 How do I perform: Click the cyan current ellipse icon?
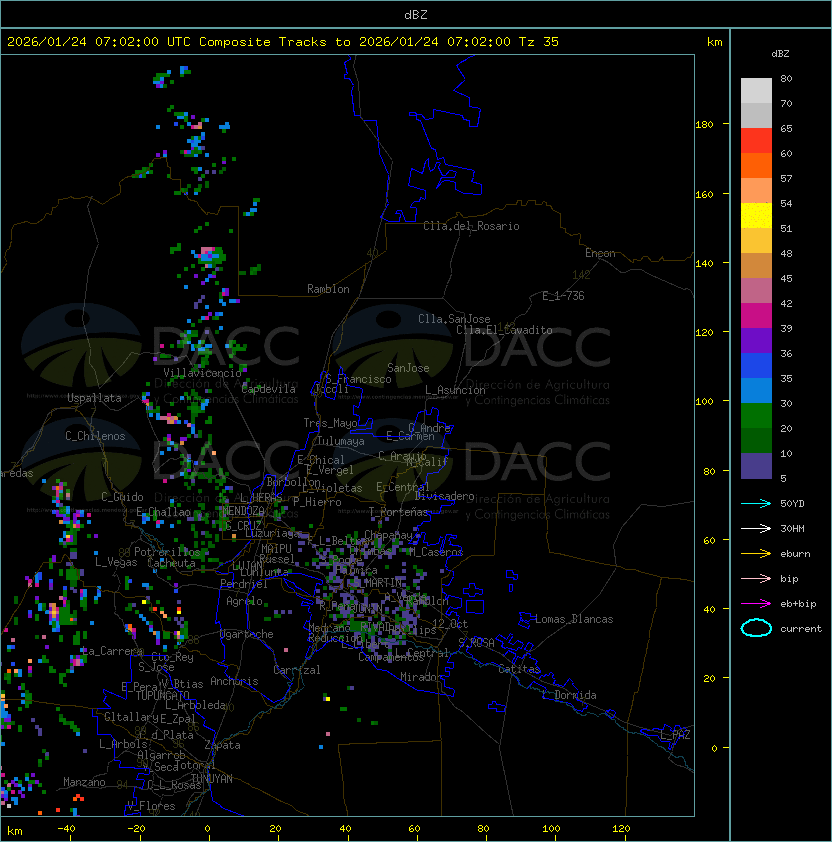(x=756, y=628)
